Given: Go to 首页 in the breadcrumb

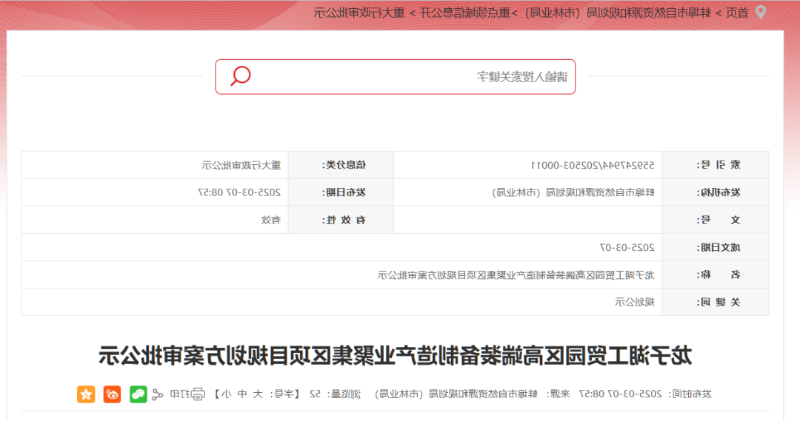Looking at the screenshot, I should pos(737,13).
